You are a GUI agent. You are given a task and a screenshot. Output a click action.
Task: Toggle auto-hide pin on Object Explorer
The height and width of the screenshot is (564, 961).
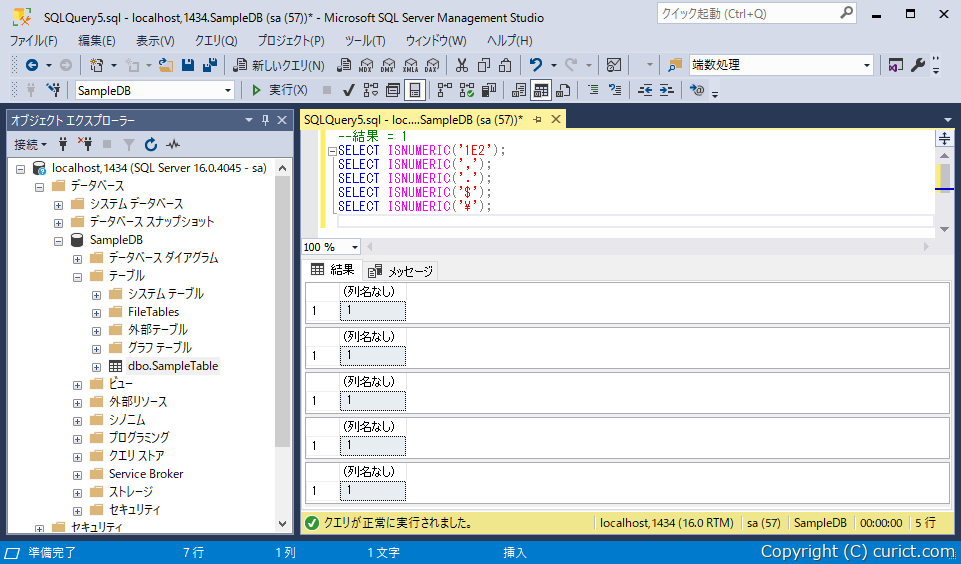tap(265, 120)
